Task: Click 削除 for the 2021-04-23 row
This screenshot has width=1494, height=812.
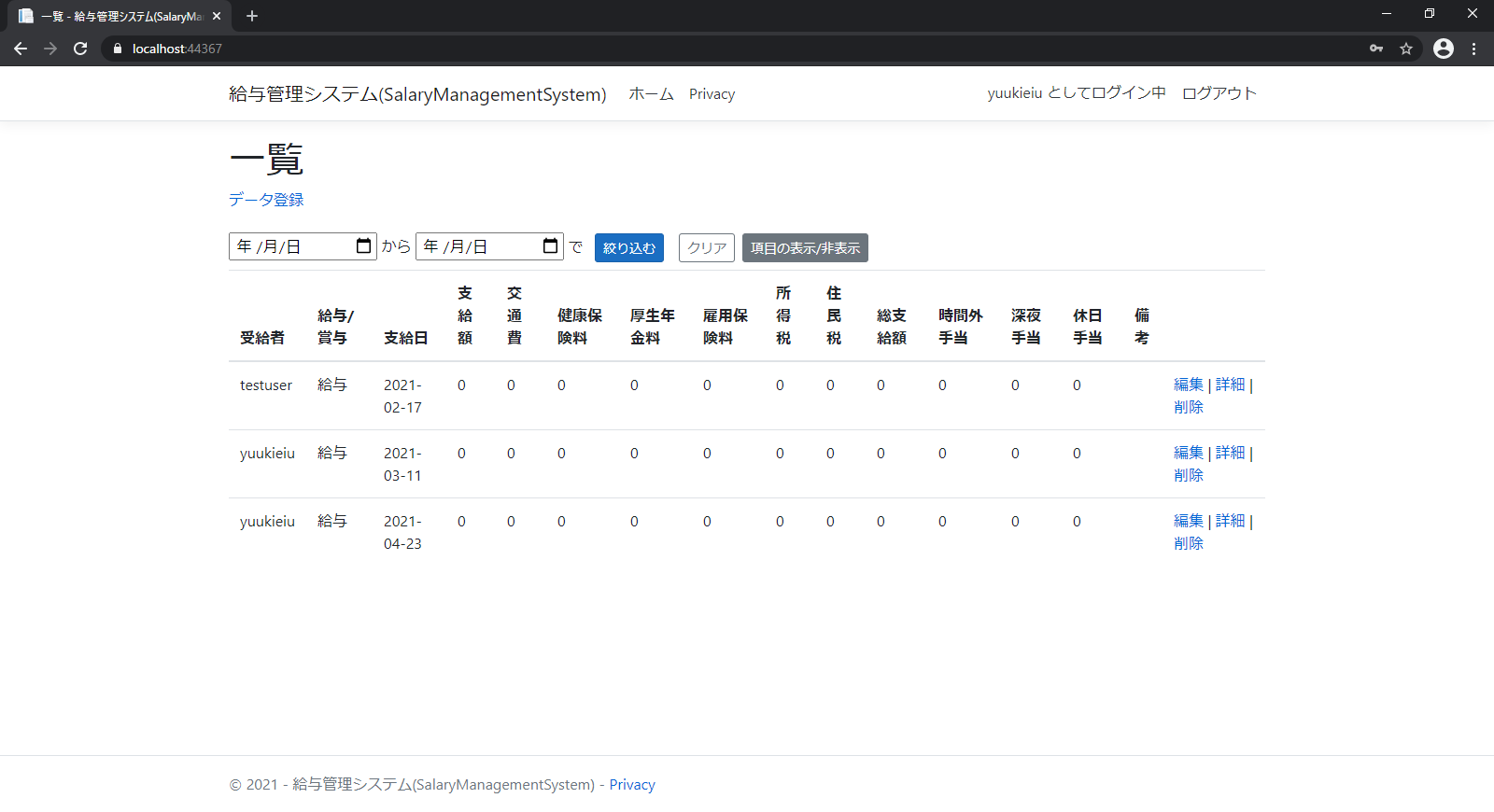Action: [x=1189, y=543]
